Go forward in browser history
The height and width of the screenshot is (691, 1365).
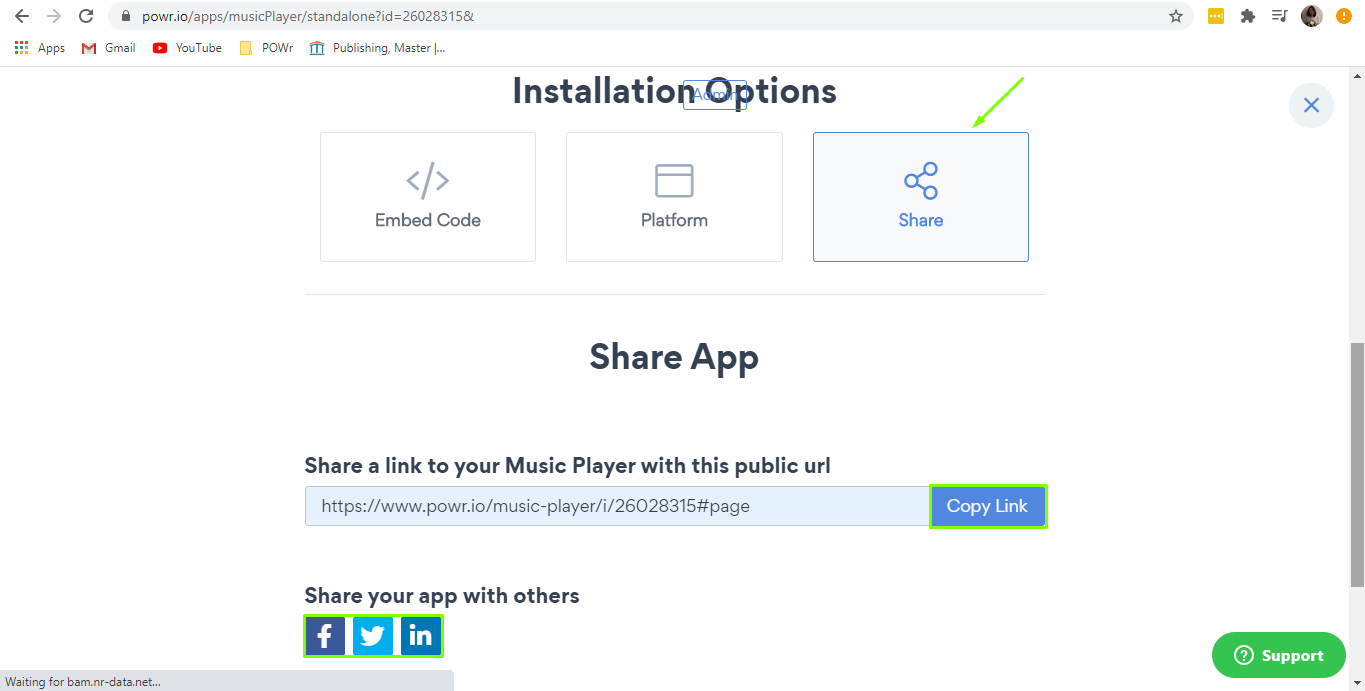[54, 16]
